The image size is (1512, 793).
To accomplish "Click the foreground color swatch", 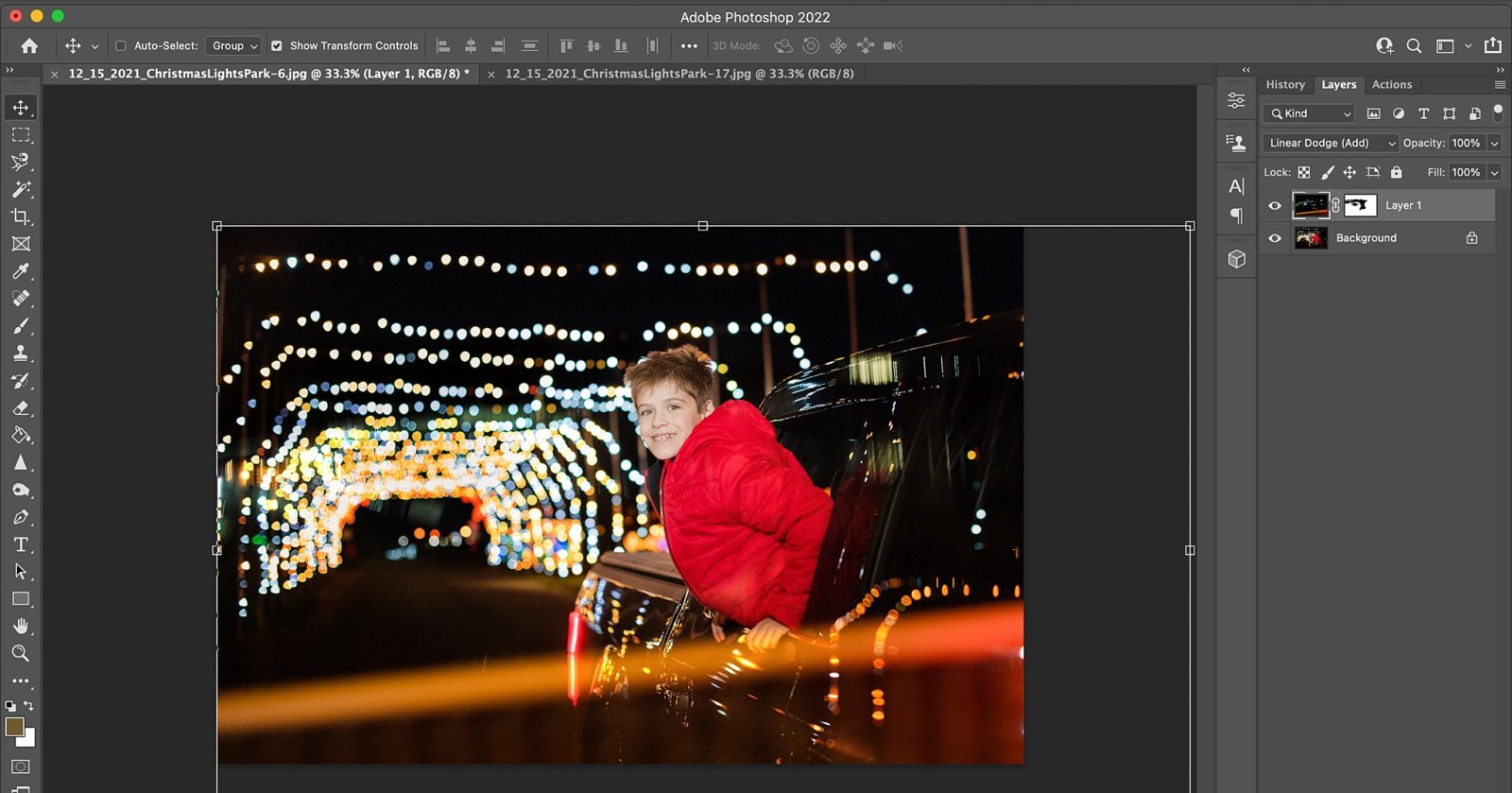I will 14,726.
